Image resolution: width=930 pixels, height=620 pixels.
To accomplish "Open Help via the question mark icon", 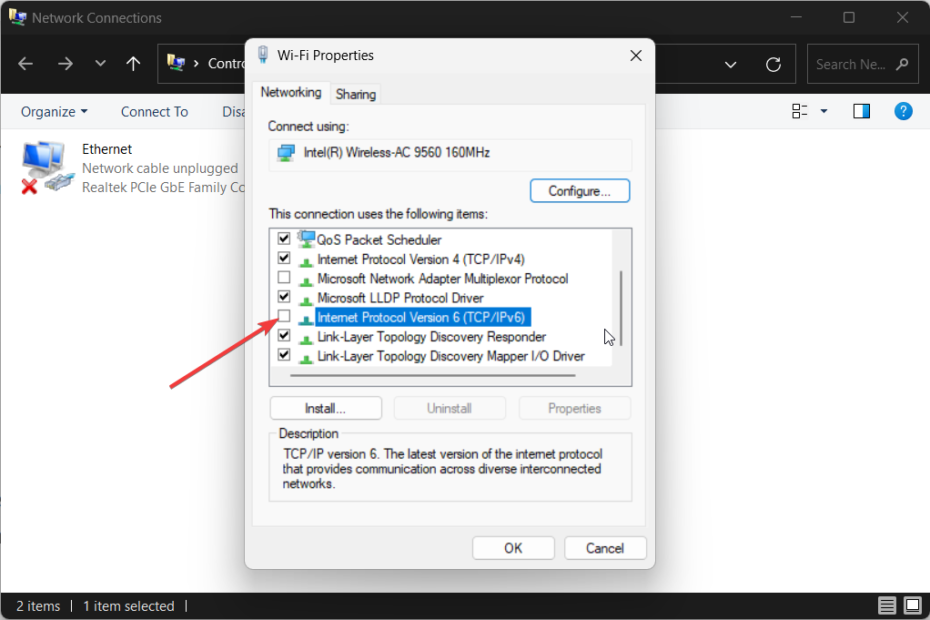I will click(903, 111).
